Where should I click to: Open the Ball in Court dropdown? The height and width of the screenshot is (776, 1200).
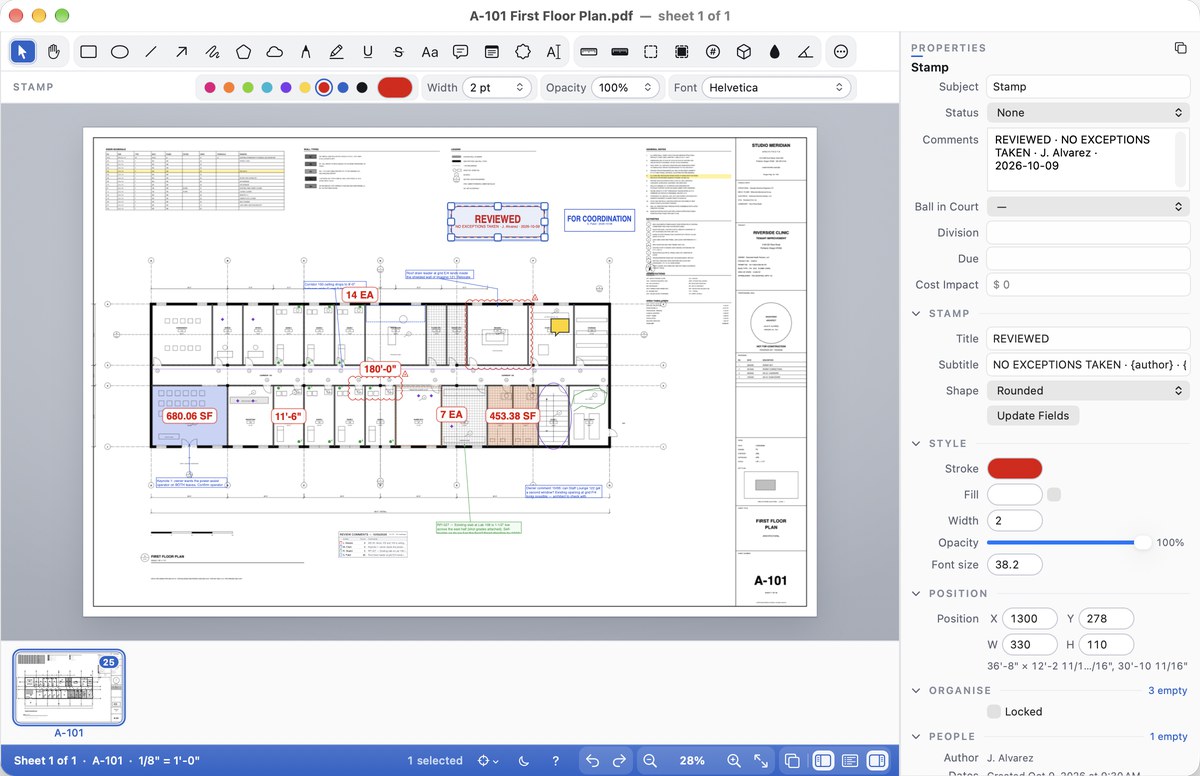tap(1087, 207)
